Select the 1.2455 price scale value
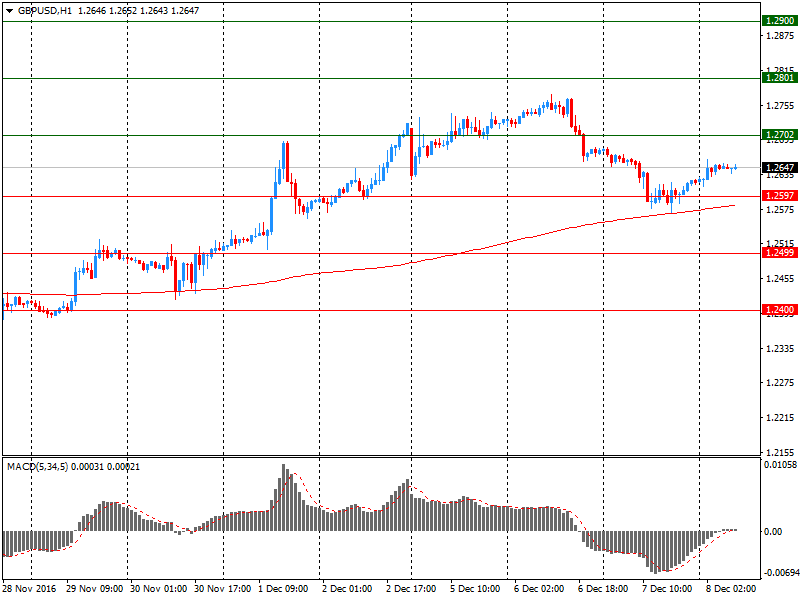 [x=781, y=279]
